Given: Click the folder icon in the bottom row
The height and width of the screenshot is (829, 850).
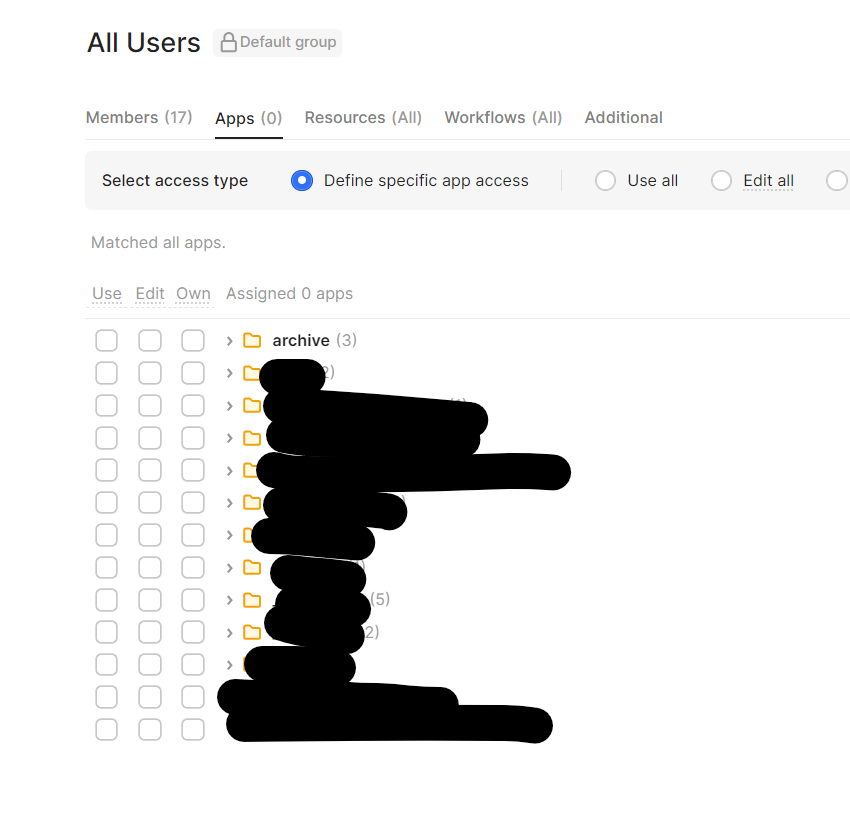Looking at the screenshot, I should (251, 729).
